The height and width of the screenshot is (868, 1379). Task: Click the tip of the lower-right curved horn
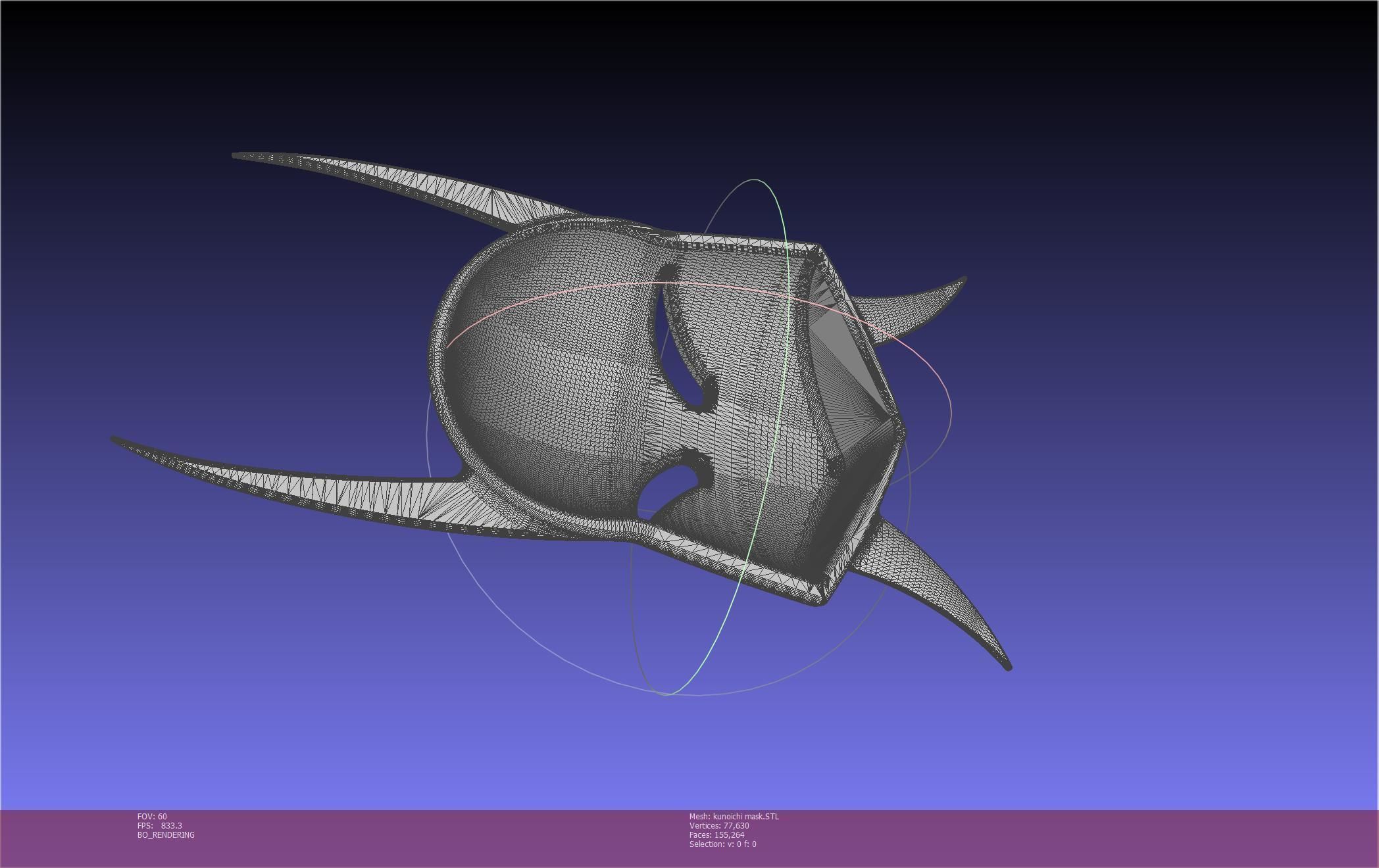tap(1008, 667)
